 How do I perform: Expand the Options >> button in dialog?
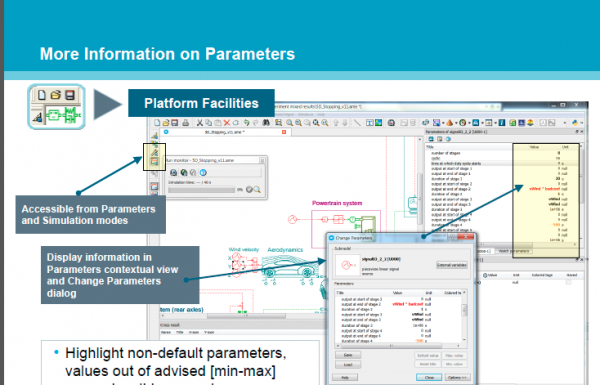[457, 378]
